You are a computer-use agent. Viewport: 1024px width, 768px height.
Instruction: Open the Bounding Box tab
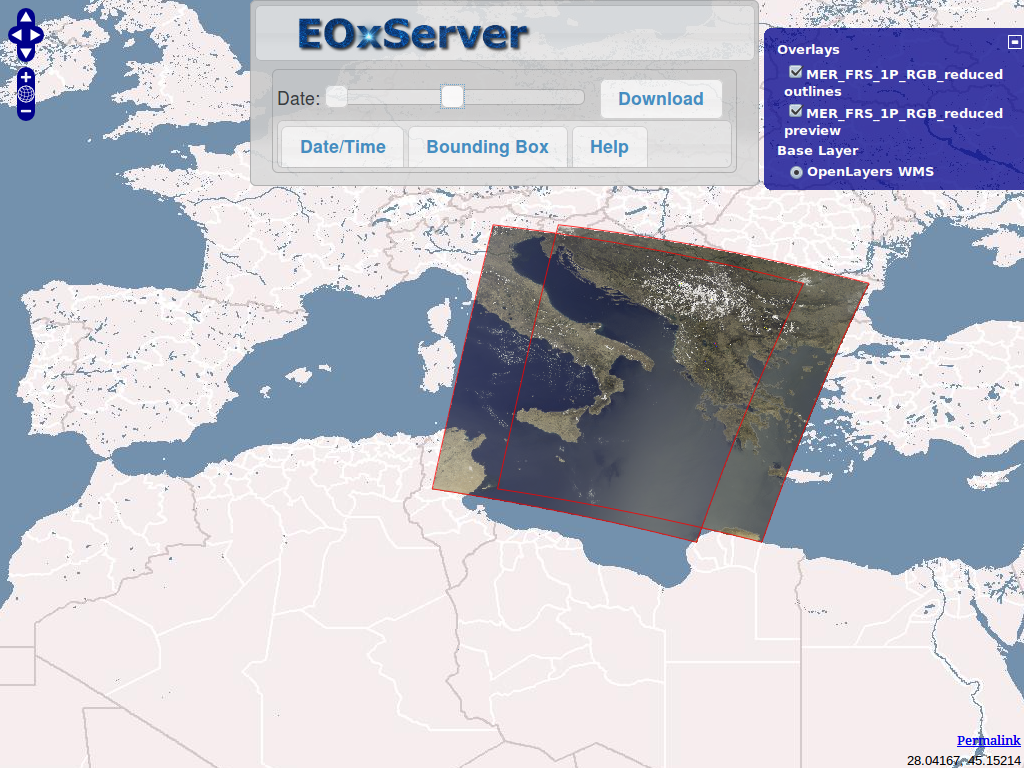(487, 147)
